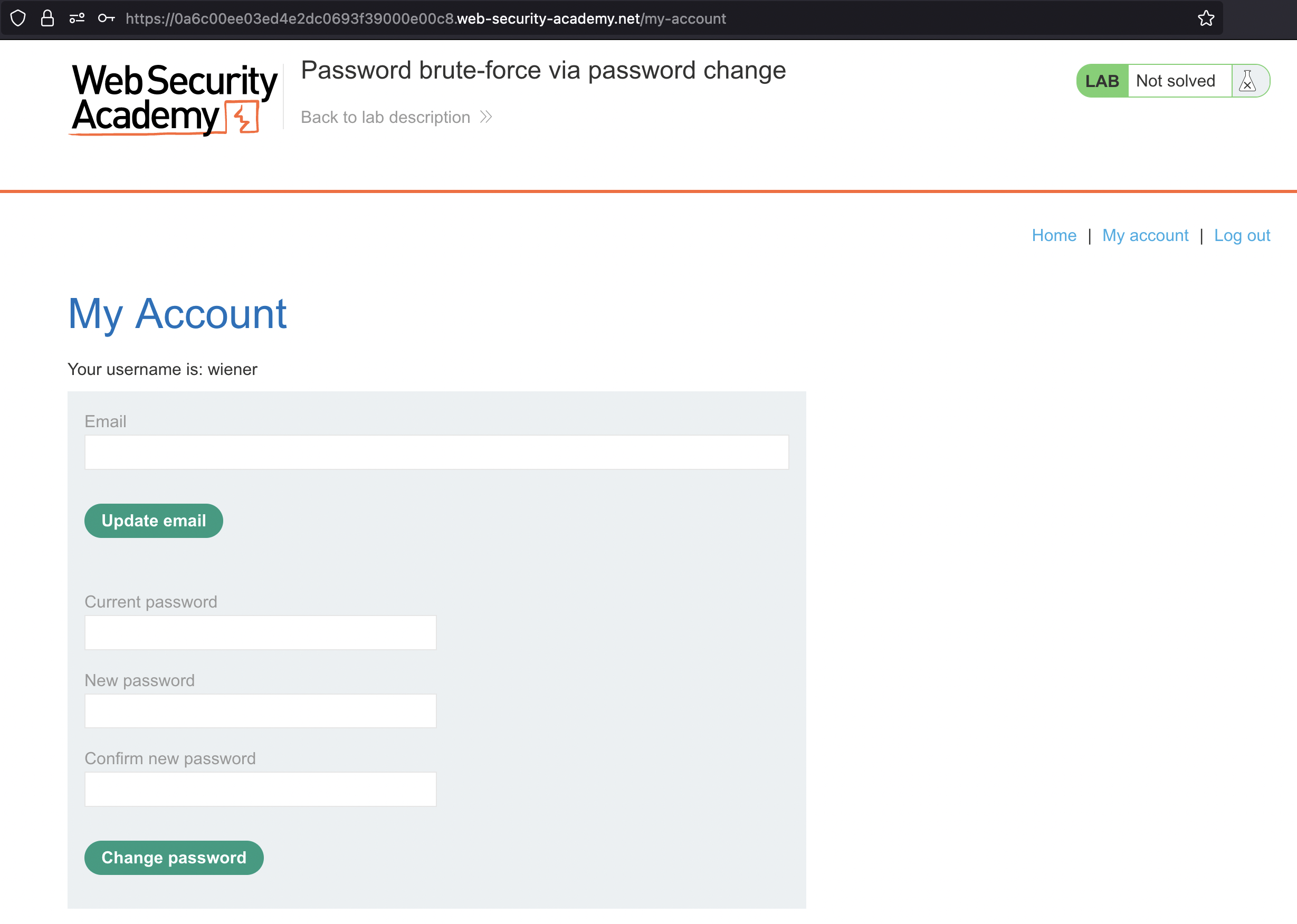Focus the Email input field
The width and height of the screenshot is (1297, 924).
[x=436, y=453]
